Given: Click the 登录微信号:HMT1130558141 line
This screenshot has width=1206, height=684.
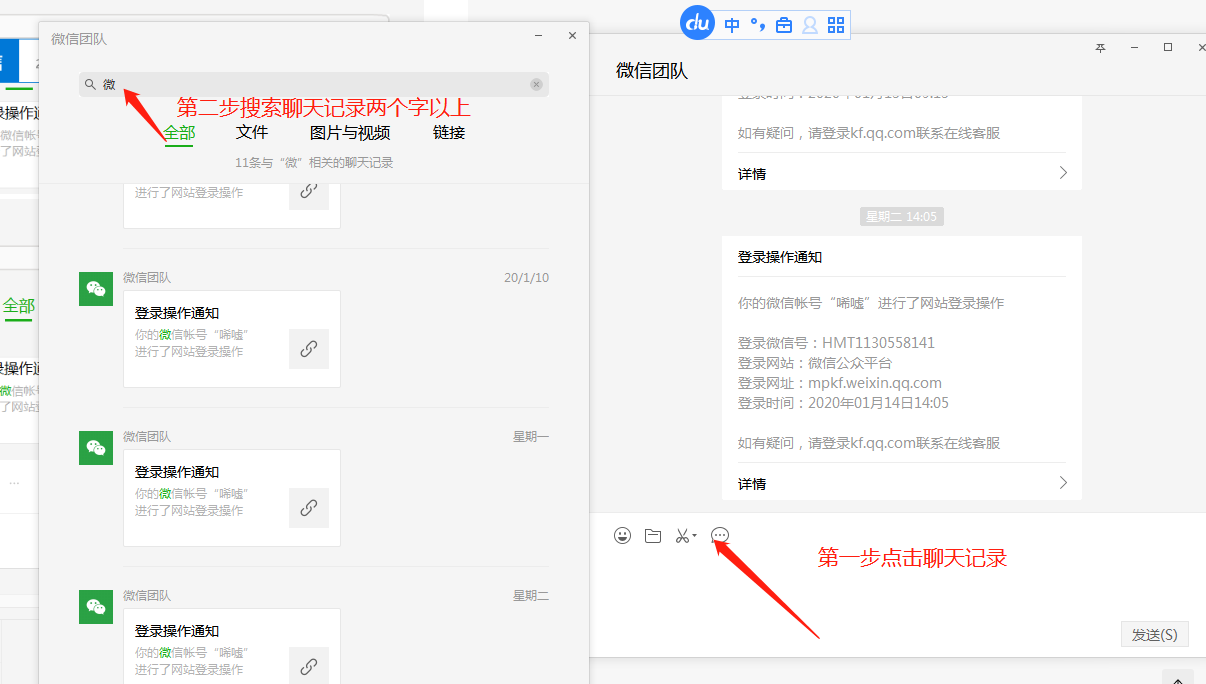Looking at the screenshot, I should 836,343.
